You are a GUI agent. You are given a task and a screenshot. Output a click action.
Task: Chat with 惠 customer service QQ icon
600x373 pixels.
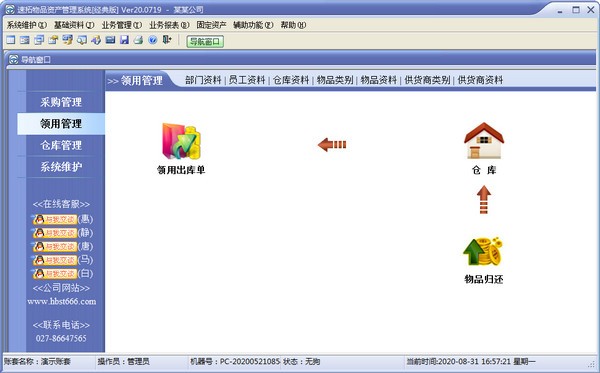(x=55, y=219)
